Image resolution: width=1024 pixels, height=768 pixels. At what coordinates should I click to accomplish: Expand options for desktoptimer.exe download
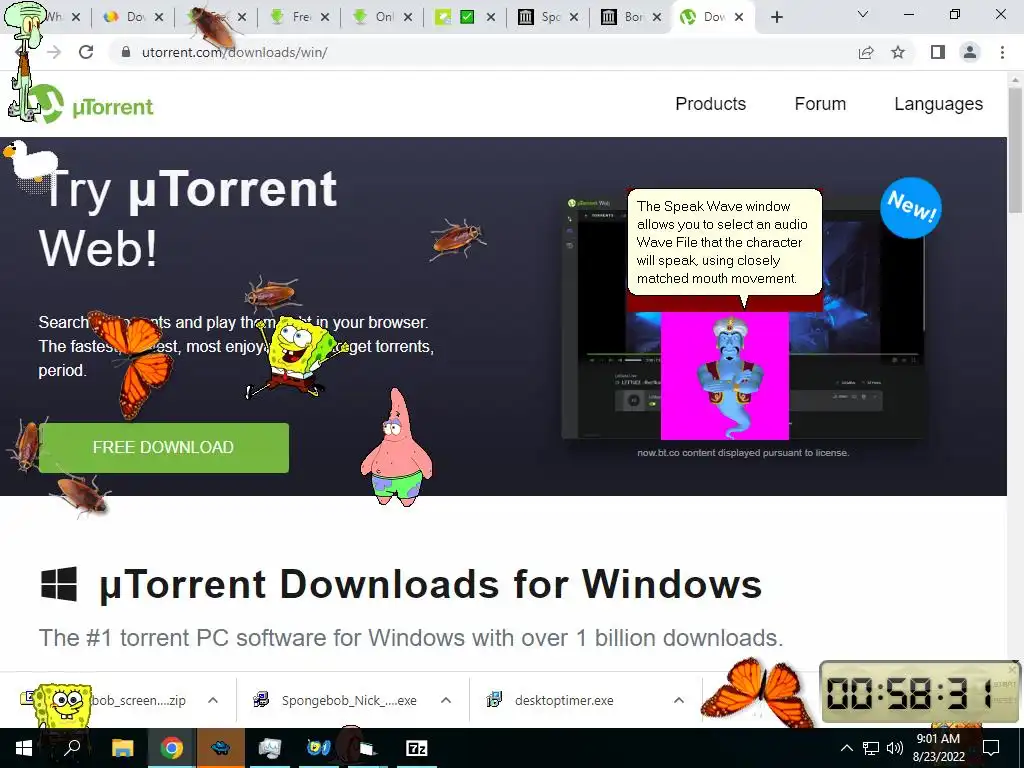pos(679,700)
